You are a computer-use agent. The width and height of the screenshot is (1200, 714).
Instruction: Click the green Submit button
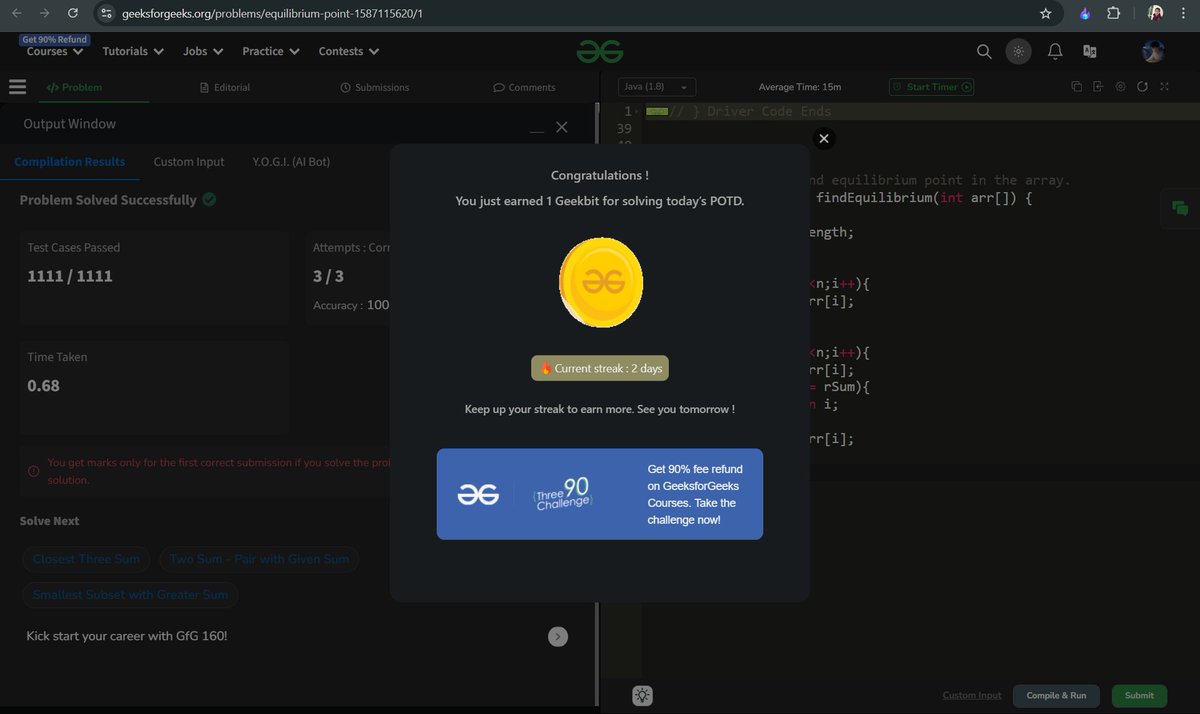(1139, 695)
